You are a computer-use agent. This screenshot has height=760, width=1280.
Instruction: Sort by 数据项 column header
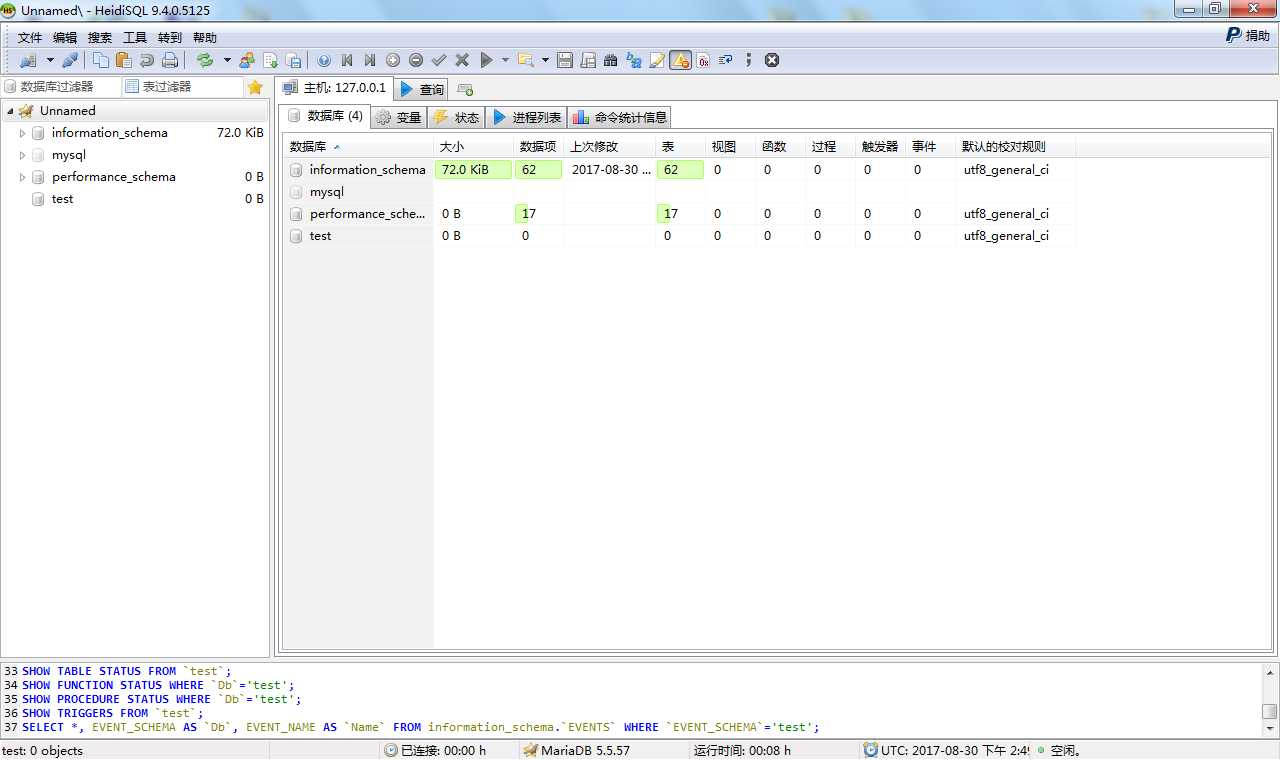539,146
